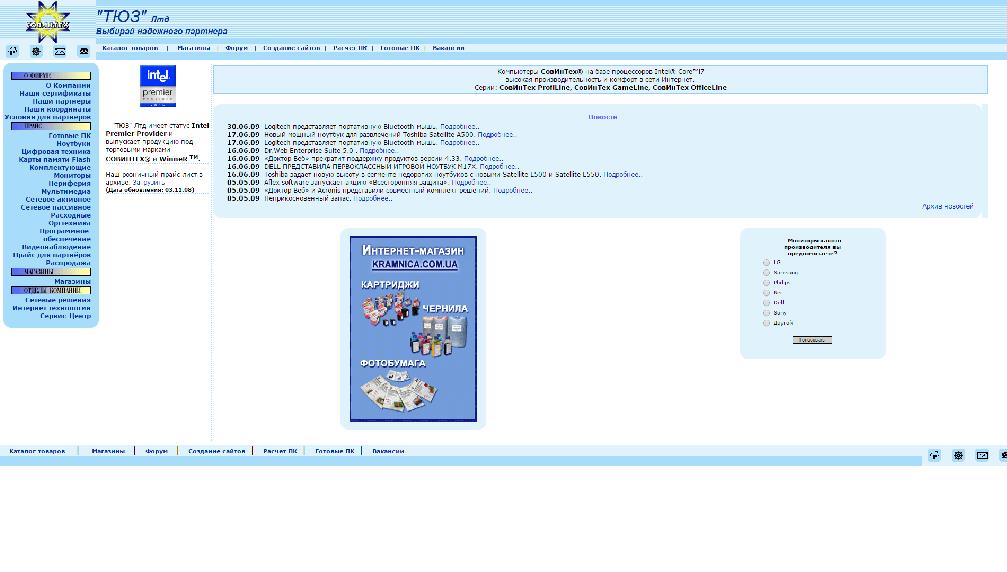Select the LG radio button in the poll
1007x572 pixels.
766,263
